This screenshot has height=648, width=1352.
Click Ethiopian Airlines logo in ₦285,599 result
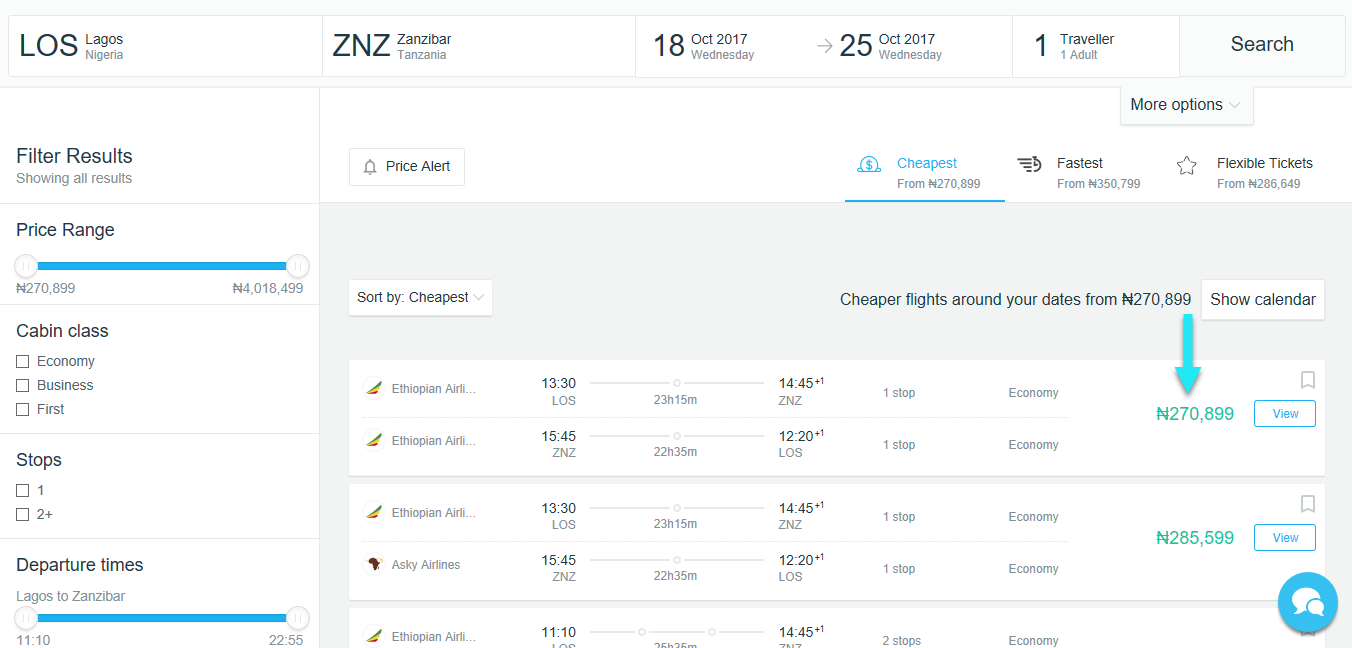click(x=373, y=512)
